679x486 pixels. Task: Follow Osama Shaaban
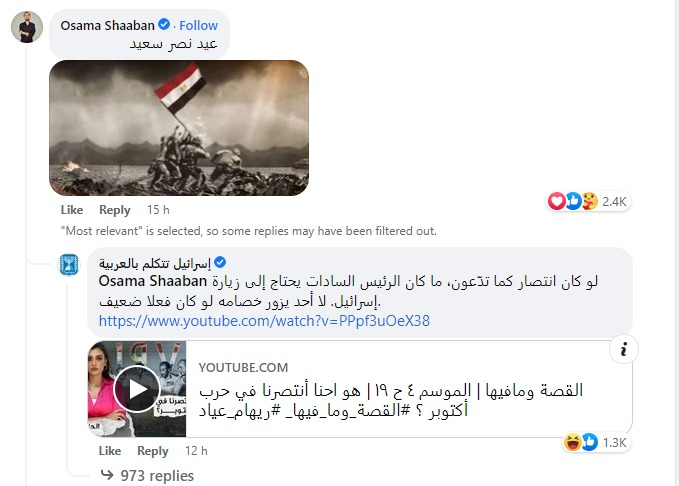198,26
